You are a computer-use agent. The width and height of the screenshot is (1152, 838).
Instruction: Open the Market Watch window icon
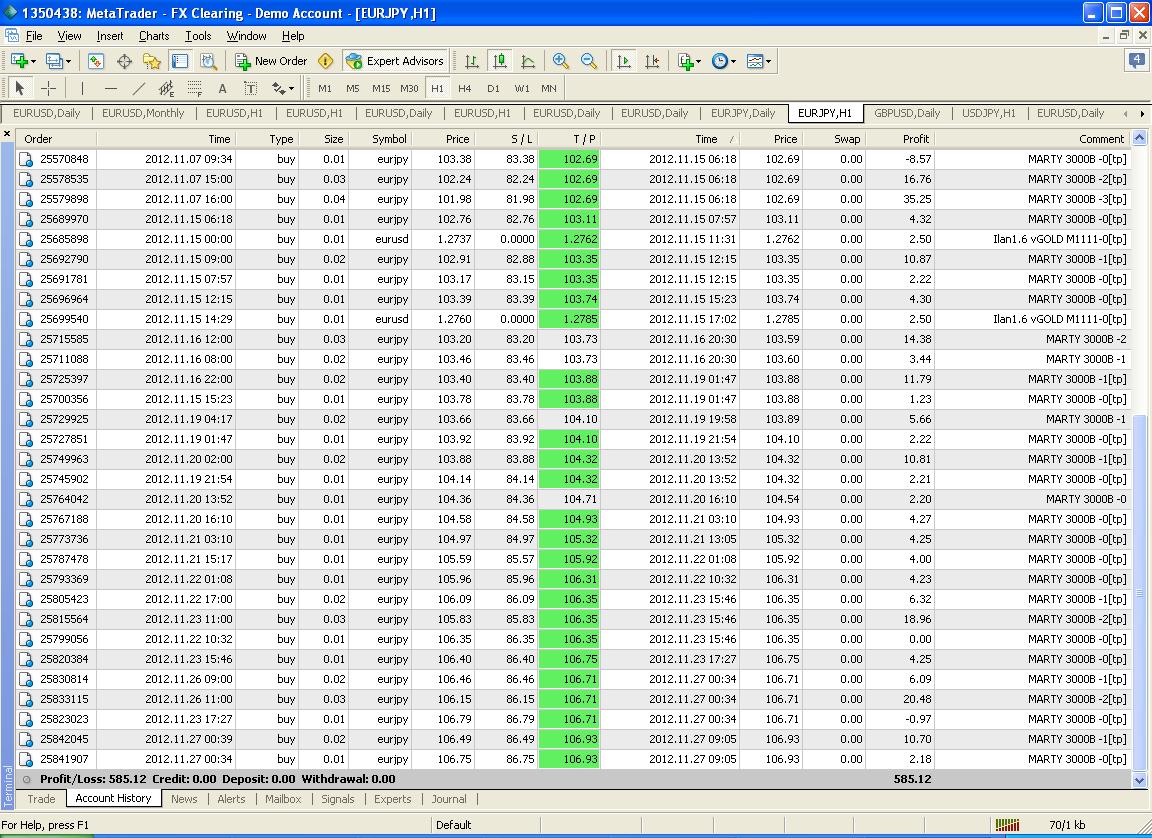[x=96, y=62]
